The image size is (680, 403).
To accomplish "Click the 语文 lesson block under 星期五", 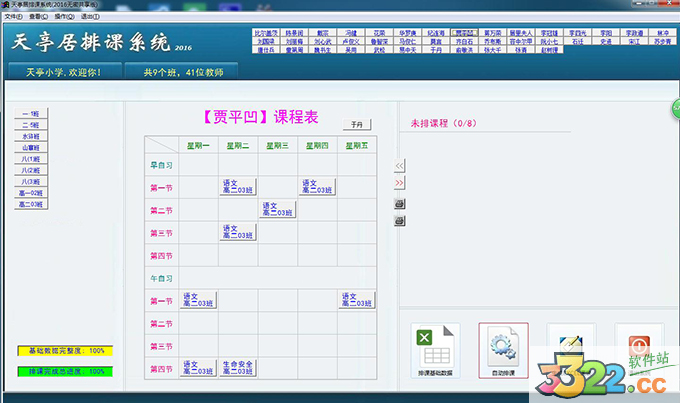I will click(x=357, y=300).
